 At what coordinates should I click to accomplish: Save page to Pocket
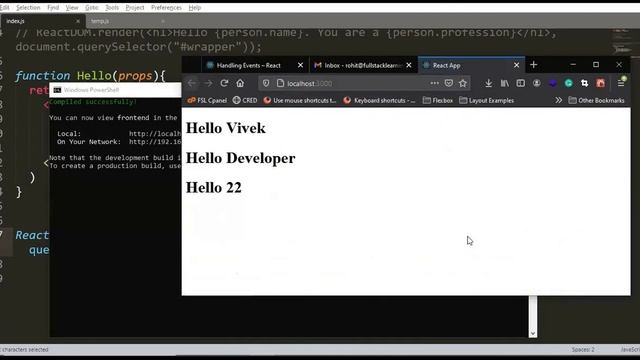(x=449, y=83)
